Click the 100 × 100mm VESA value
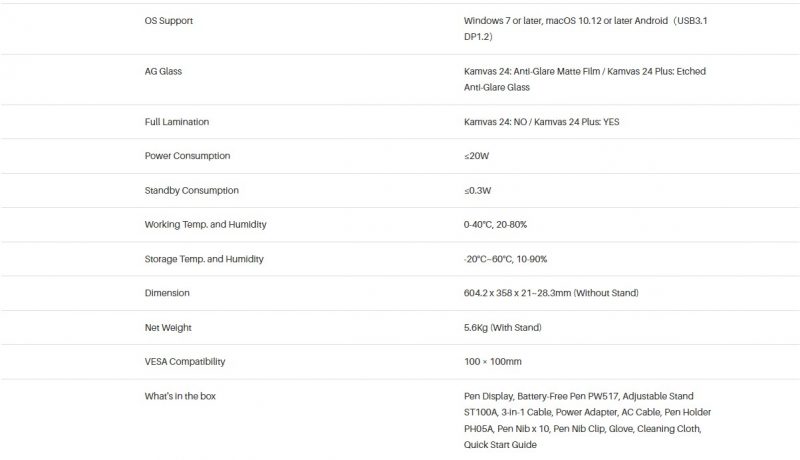The width and height of the screenshot is (800, 460). [492, 362]
